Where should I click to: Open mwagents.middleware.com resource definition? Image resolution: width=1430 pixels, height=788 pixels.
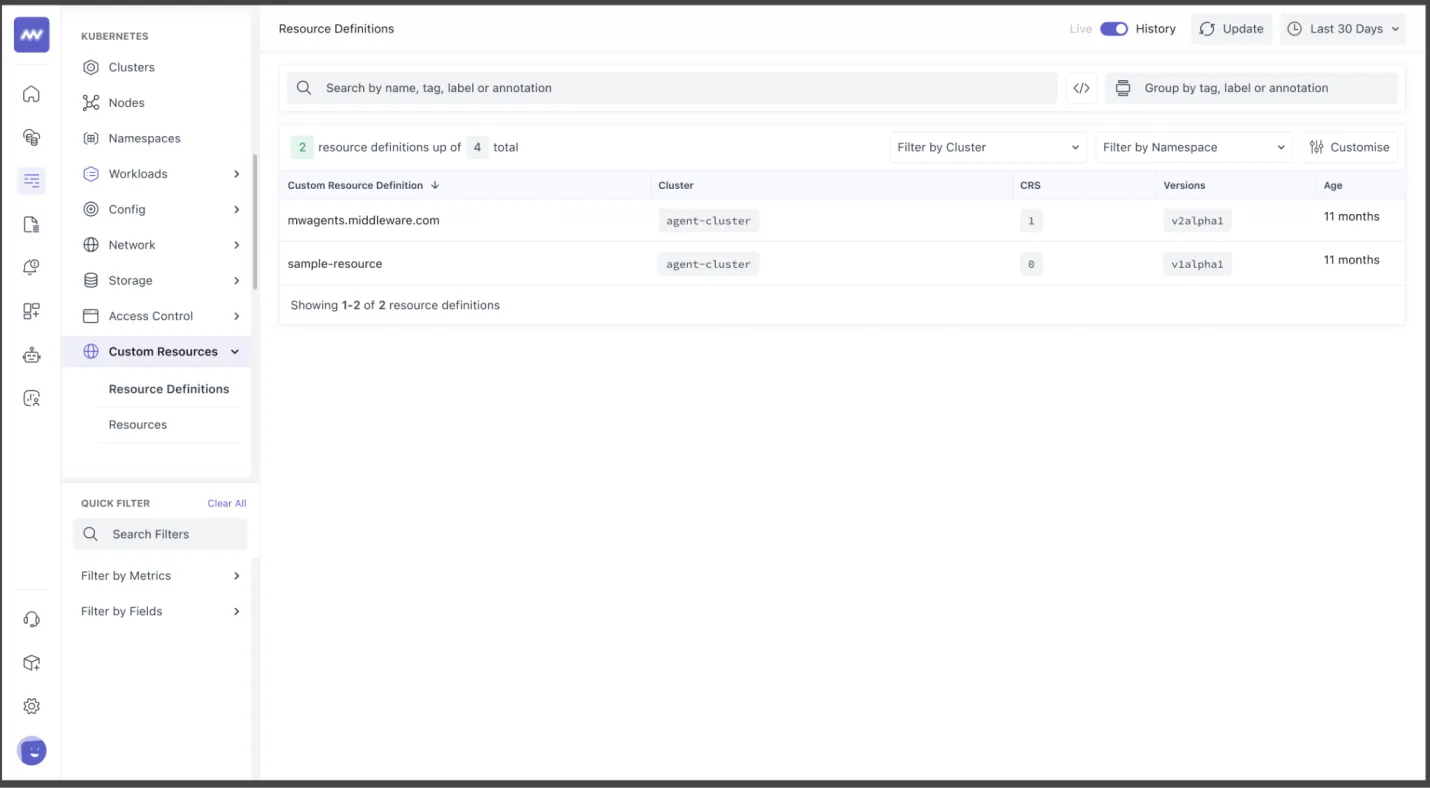[x=363, y=220]
